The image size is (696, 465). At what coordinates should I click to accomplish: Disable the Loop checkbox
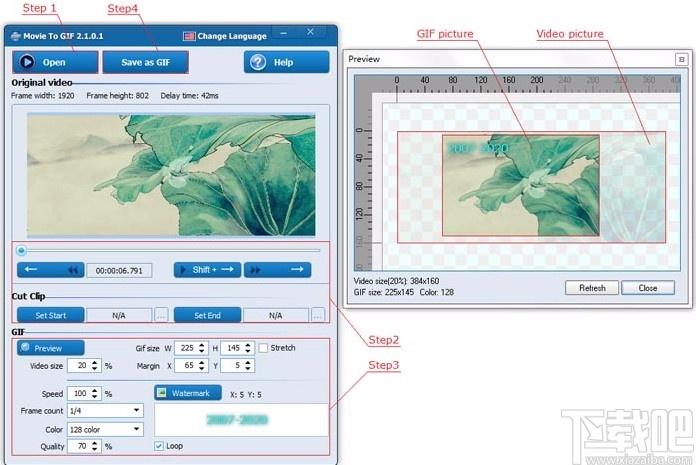[x=159, y=446]
